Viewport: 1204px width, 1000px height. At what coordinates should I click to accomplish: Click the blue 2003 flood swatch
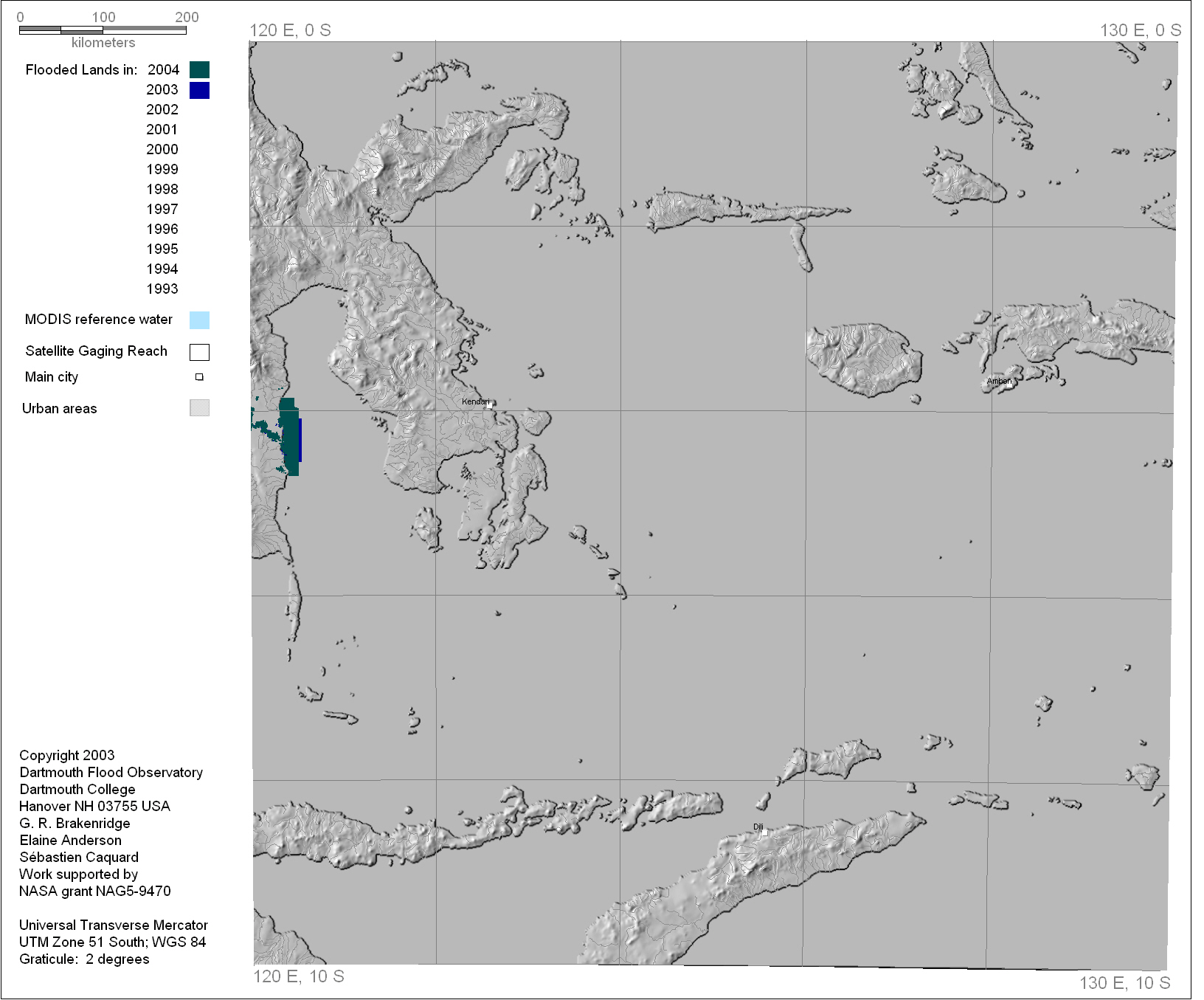point(199,90)
